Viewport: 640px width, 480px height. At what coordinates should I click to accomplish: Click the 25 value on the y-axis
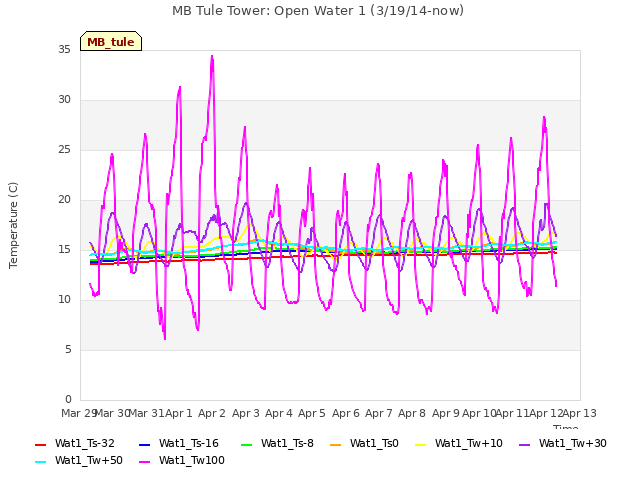pos(64,149)
